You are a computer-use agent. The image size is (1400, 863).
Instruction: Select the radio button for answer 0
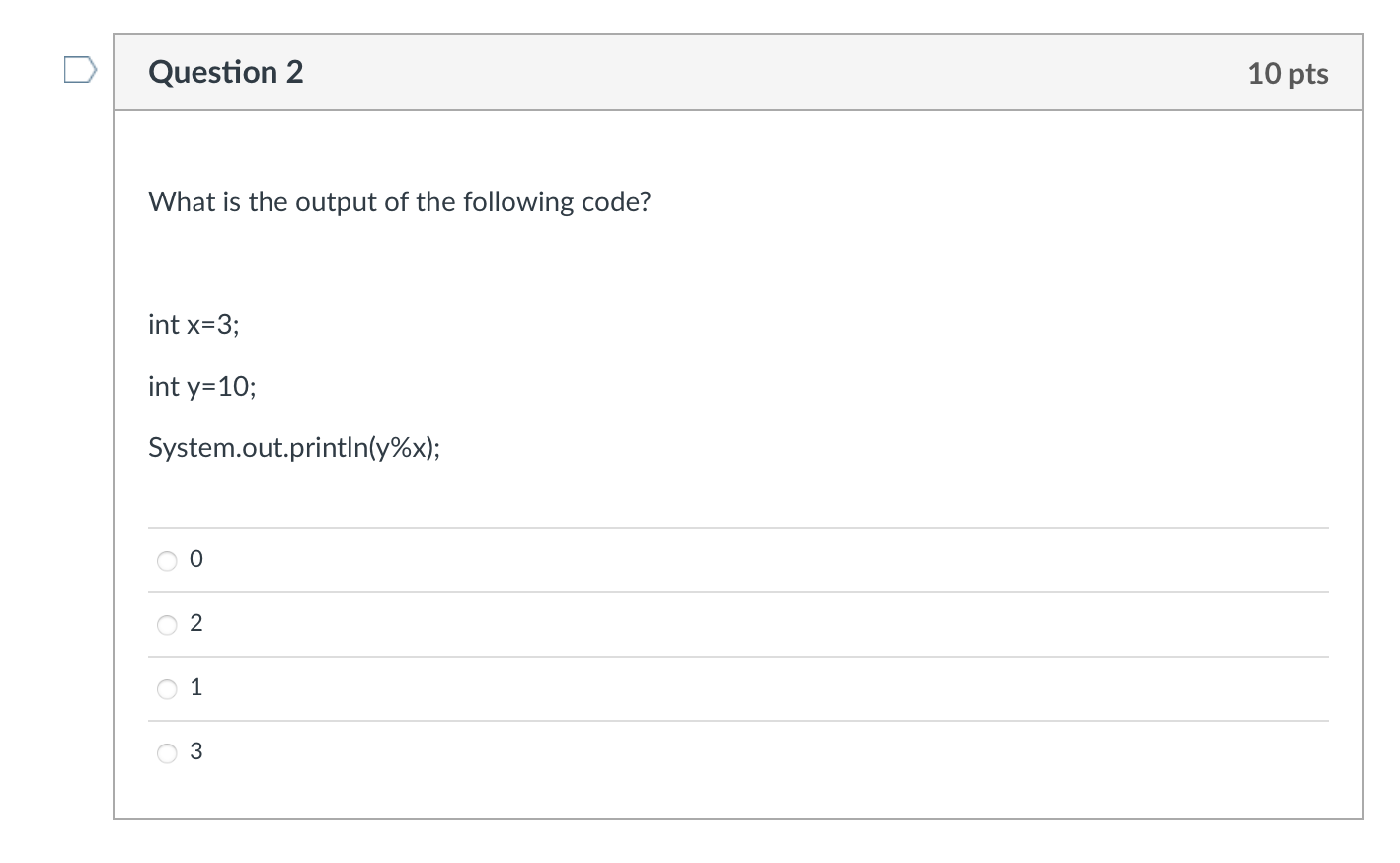tap(168, 561)
